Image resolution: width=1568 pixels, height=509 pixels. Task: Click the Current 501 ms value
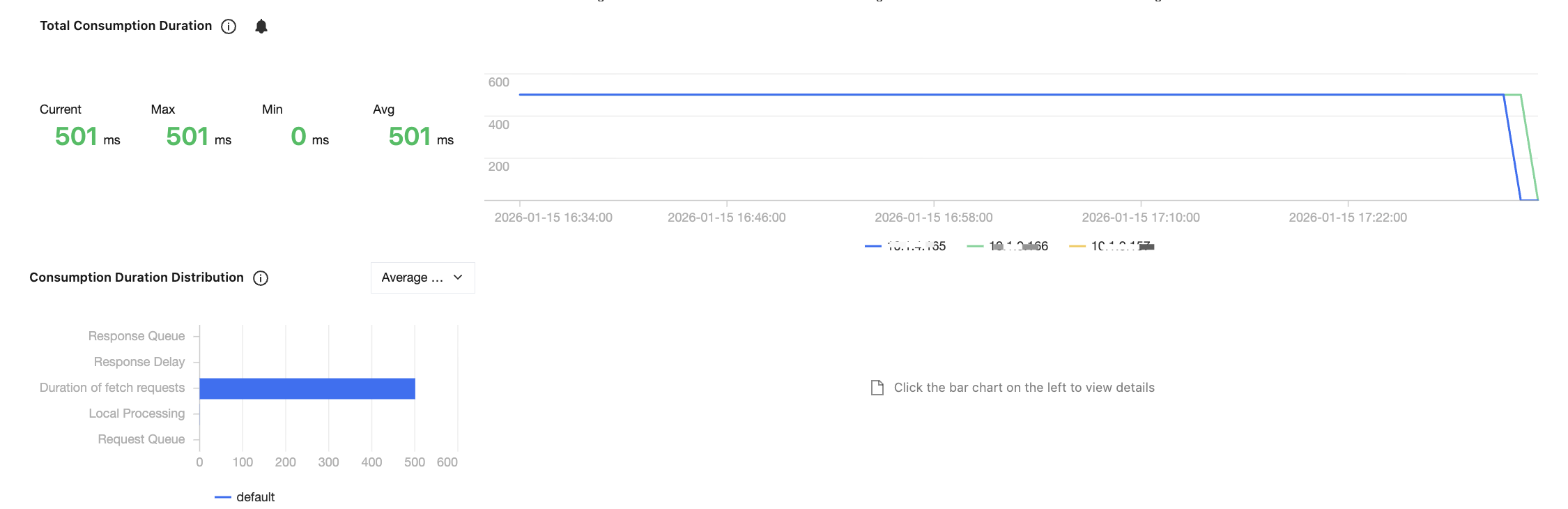tap(77, 137)
